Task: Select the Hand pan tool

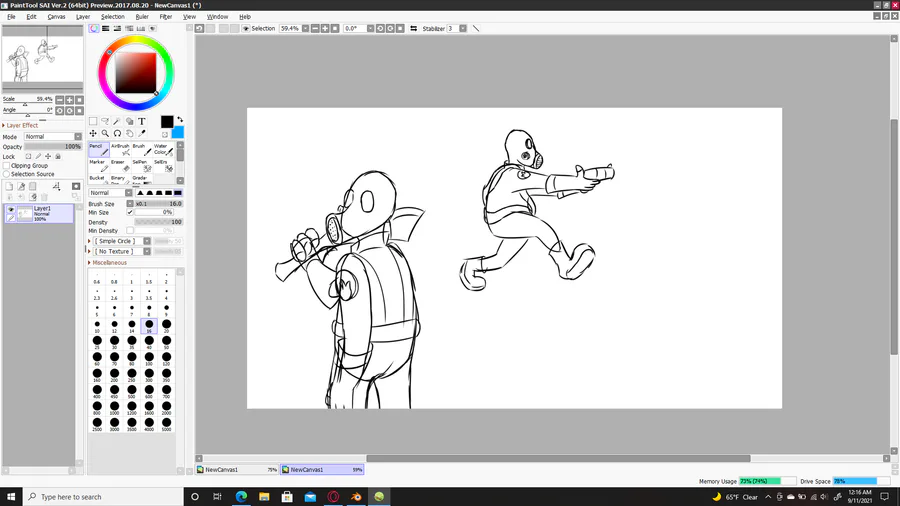Action: pyautogui.click(x=130, y=133)
